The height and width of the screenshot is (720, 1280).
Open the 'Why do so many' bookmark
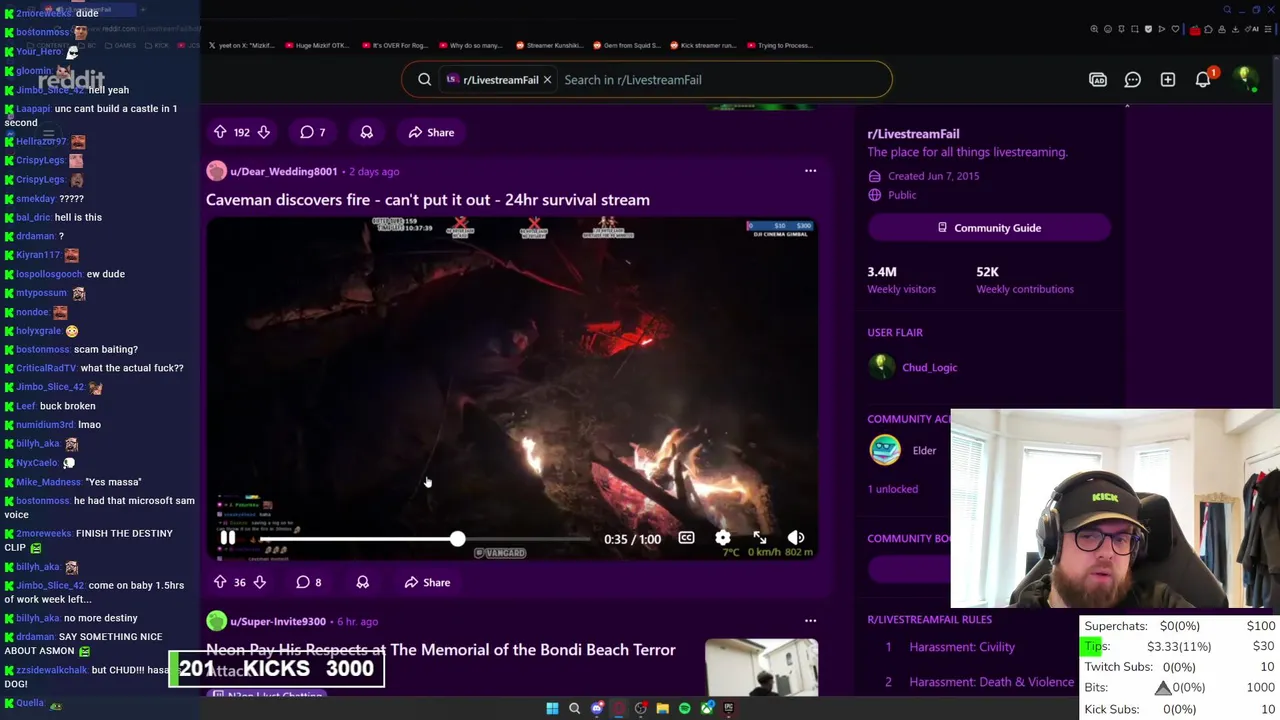click(x=472, y=45)
